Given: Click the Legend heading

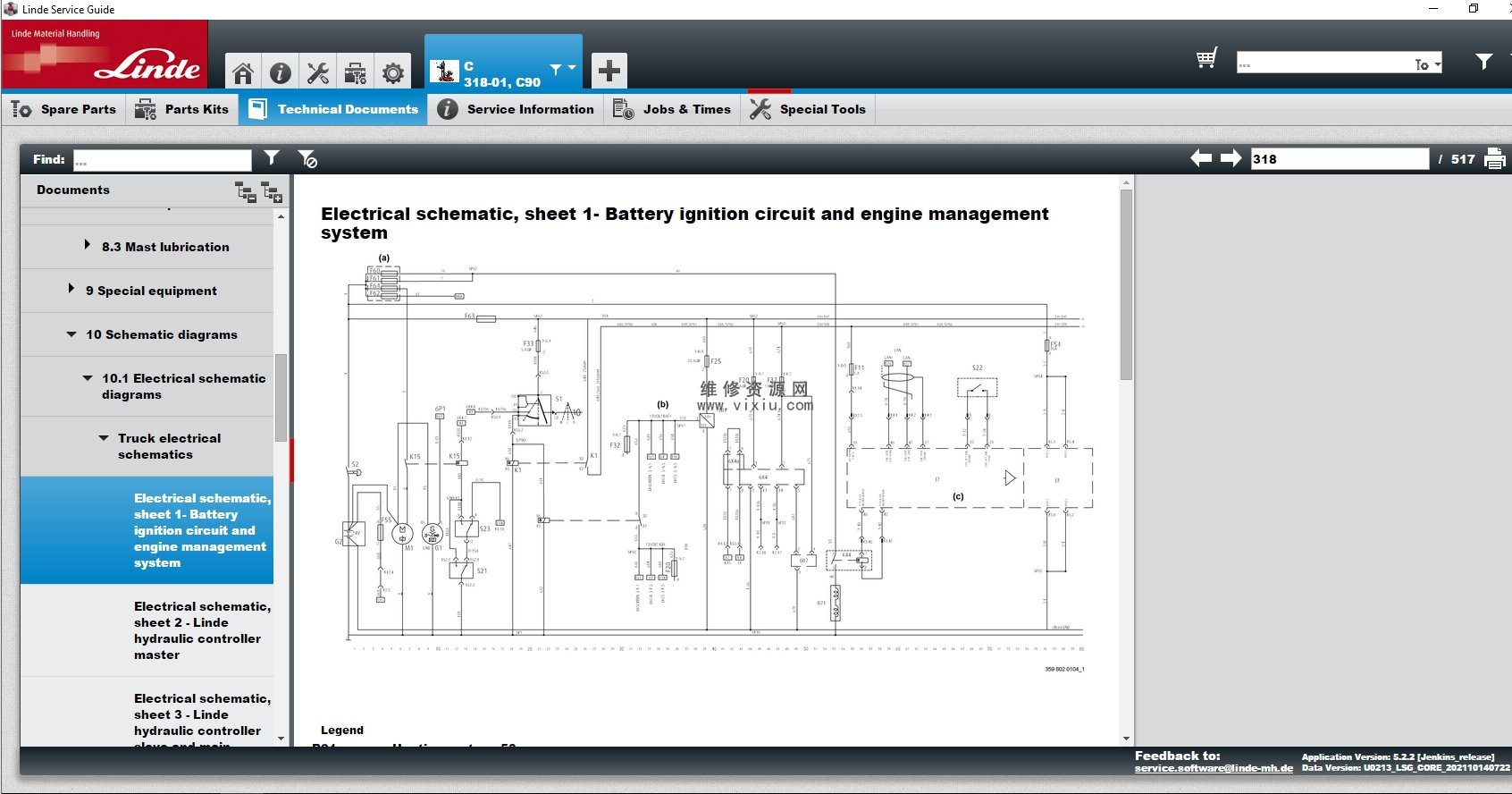Looking at the screenshot, I should point(342,730).
